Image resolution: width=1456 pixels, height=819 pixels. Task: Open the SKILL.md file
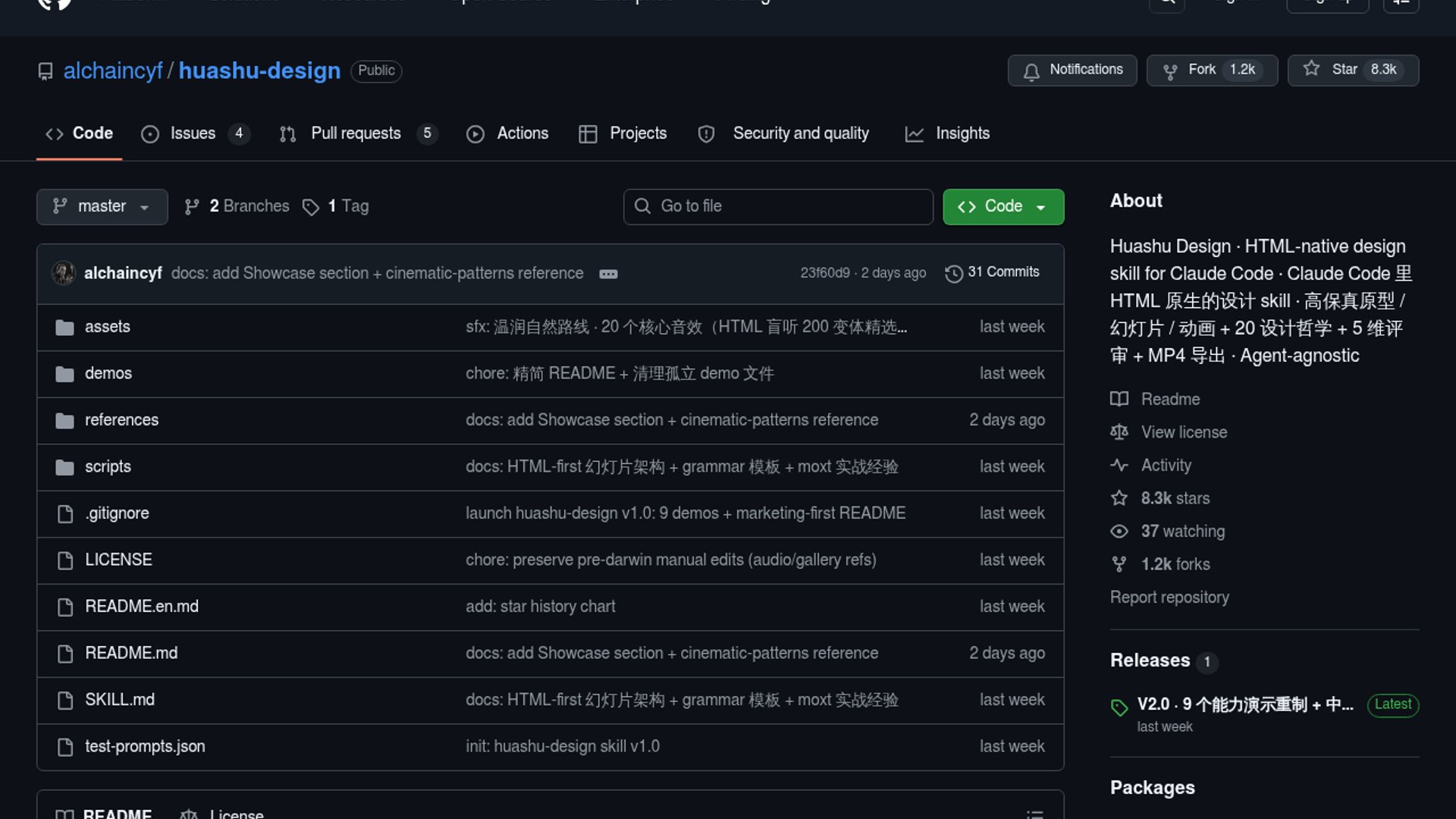[119, 700]
